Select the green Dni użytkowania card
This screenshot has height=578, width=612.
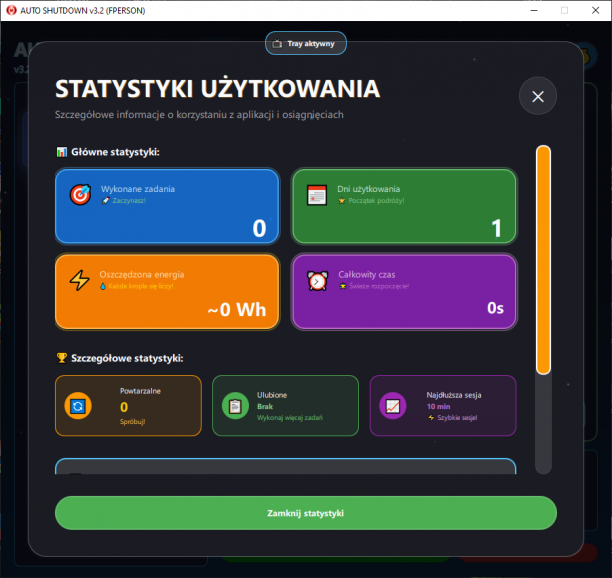coord(404,206)
